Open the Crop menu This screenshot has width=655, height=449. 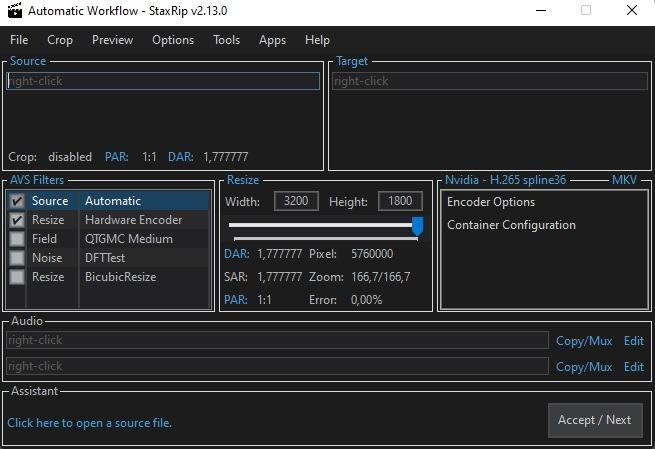click(60, 40)
